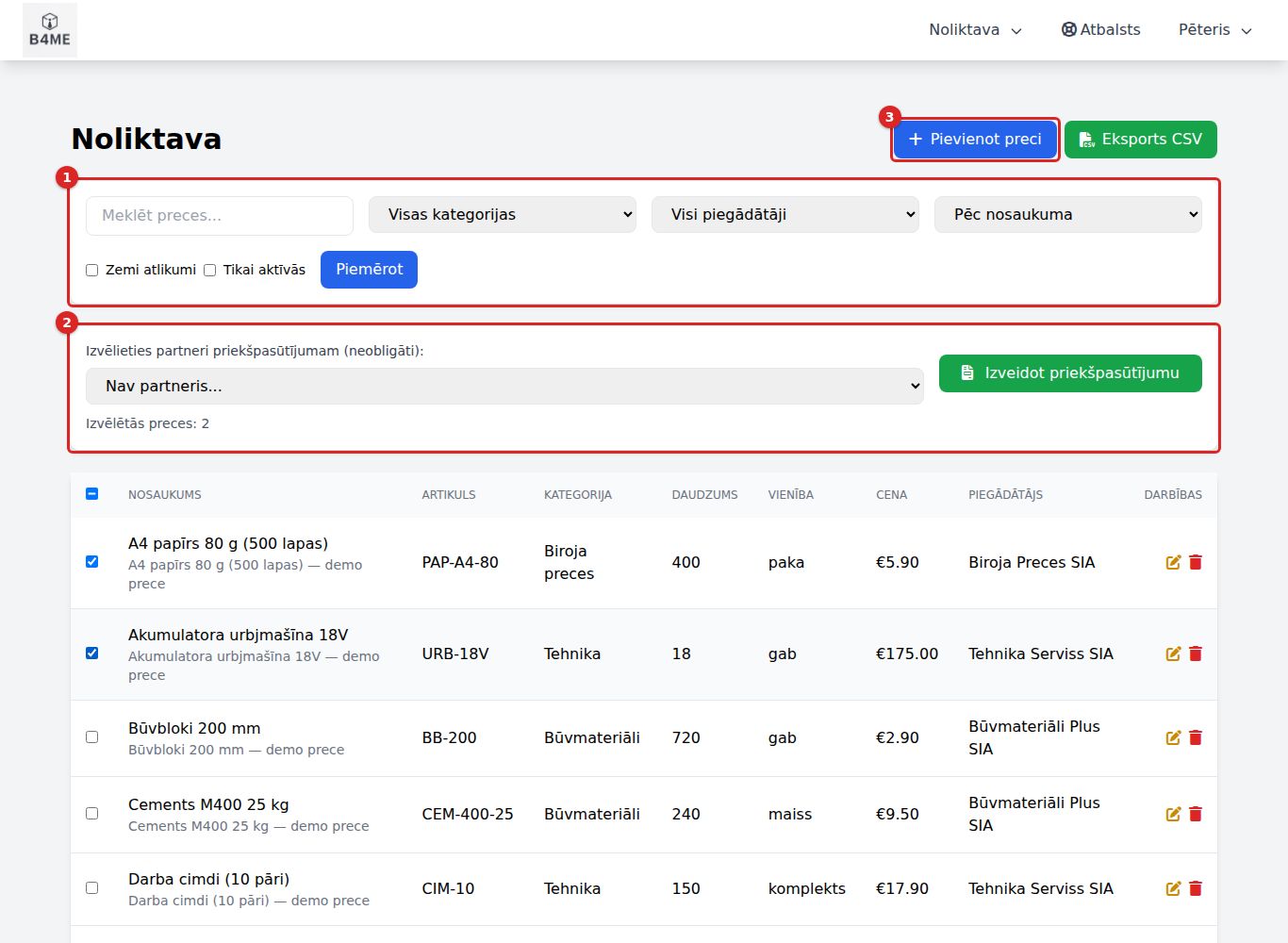Open the Noliktava navigation menu

point(976,30)
